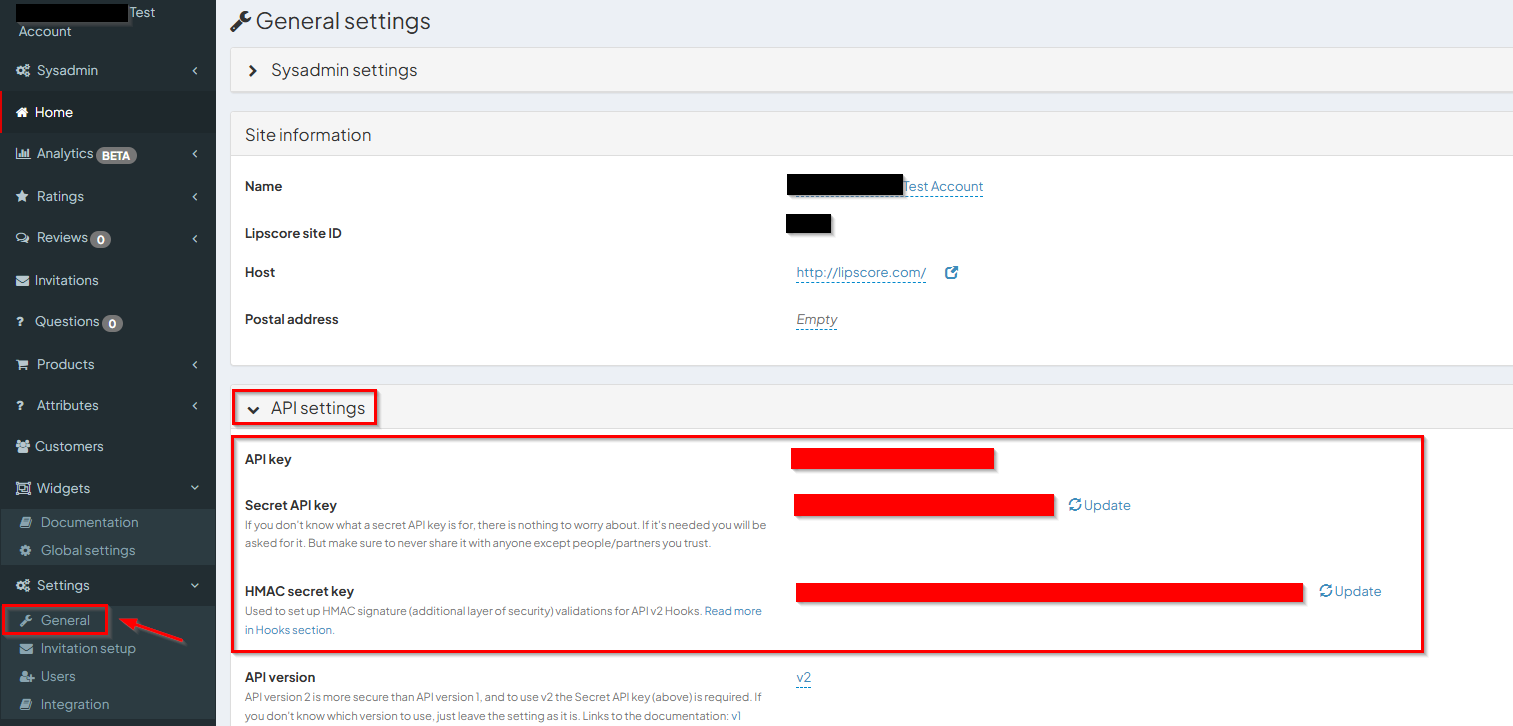This screenshot has width=1513, height=726.
Task: Open the lipscore.com host link
Action: point(861,273)
